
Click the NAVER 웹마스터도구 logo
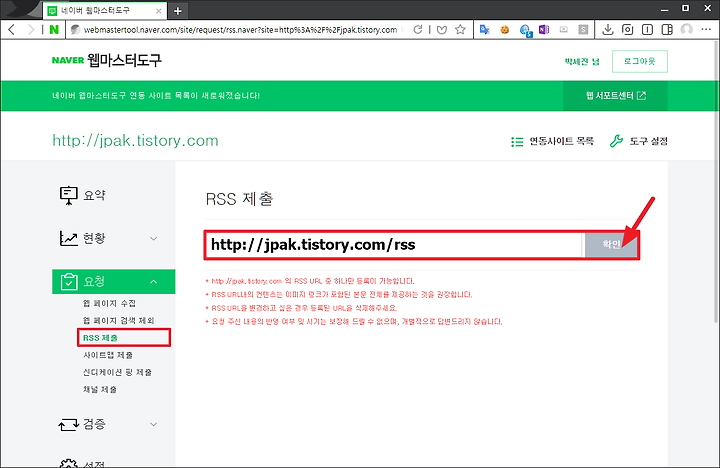[107, 60]
